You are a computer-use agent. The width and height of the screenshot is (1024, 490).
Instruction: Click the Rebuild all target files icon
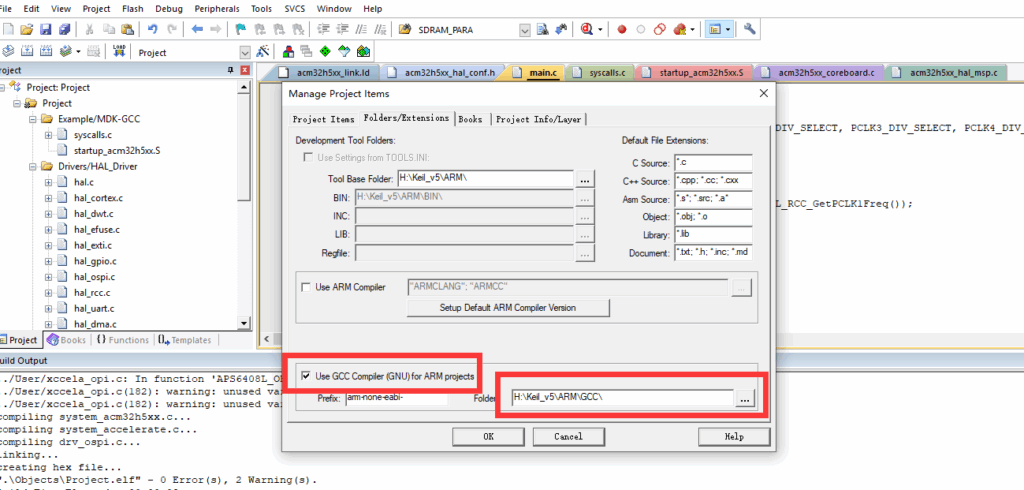46,52
